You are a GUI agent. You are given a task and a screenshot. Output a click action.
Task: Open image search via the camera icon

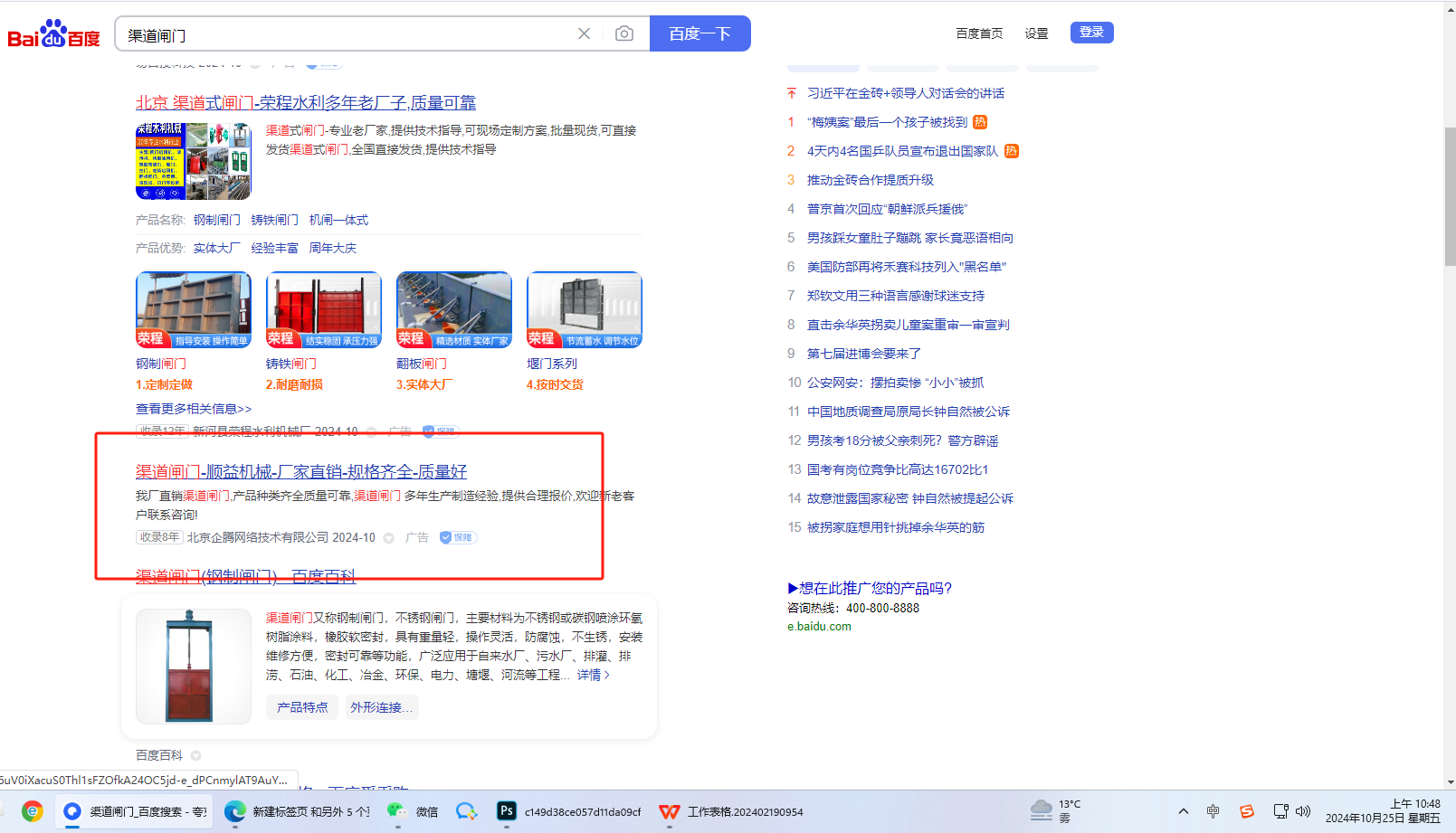pyautogui.click(x=624, y=33)
